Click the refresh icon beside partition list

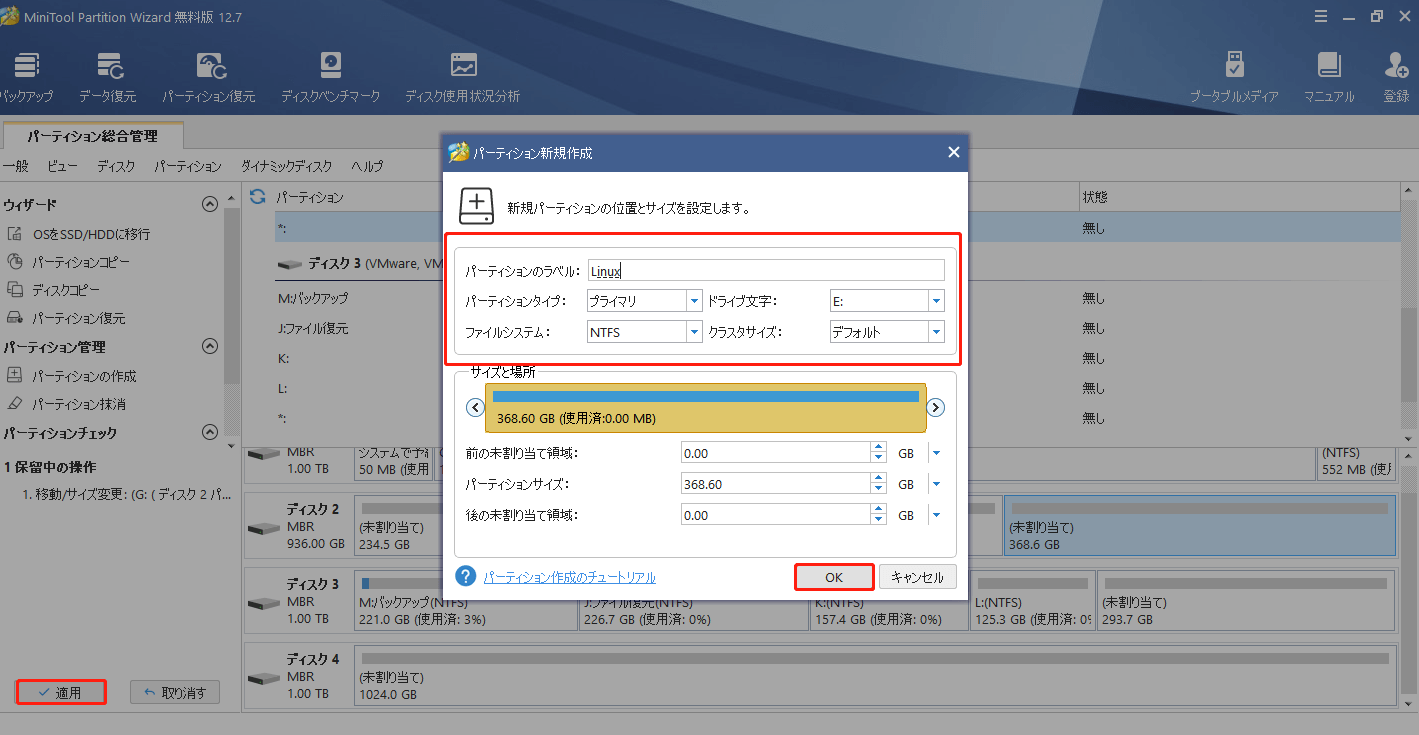point(258,197)
